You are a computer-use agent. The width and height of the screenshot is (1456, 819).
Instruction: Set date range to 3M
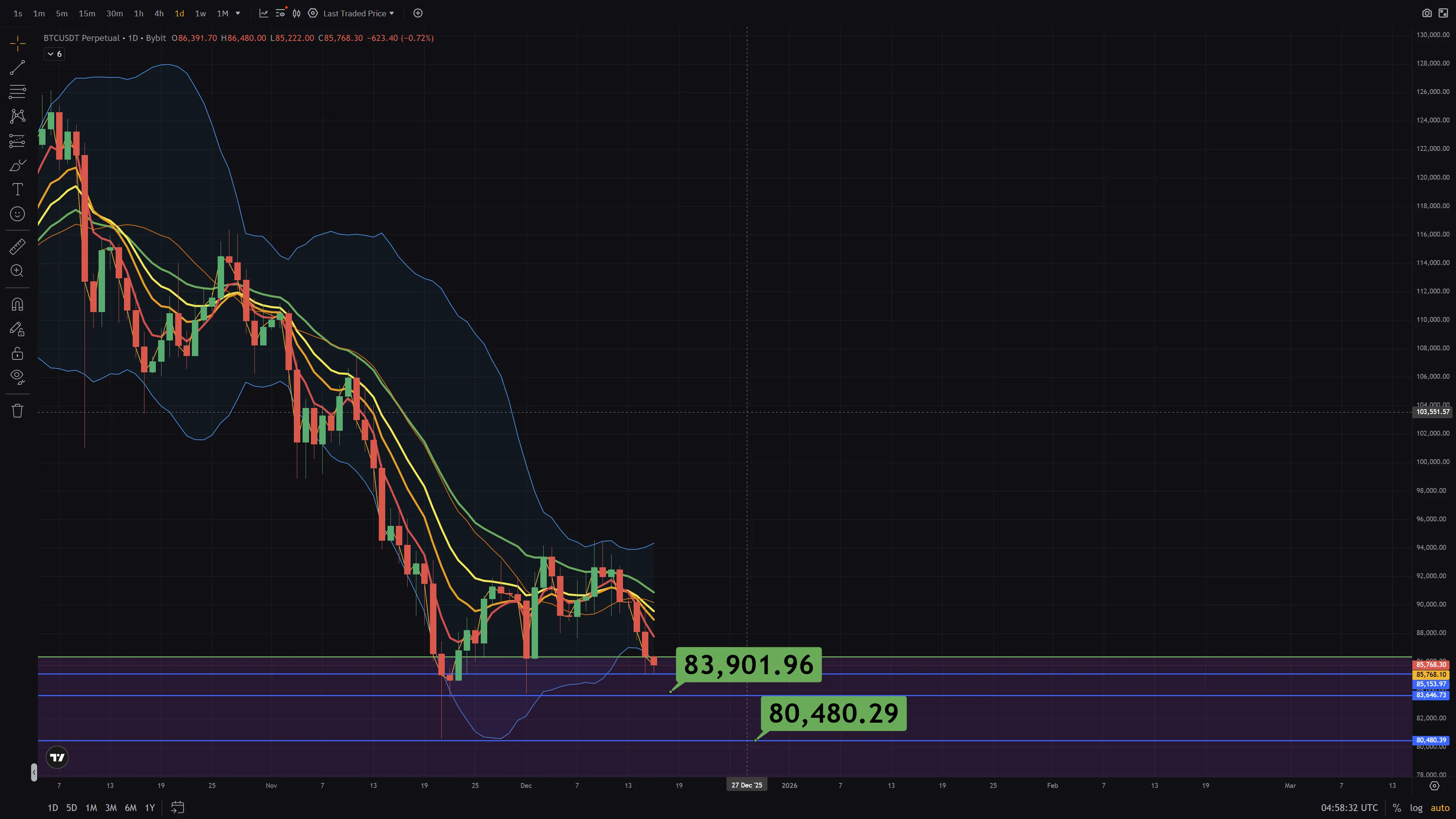pos(111,808)
